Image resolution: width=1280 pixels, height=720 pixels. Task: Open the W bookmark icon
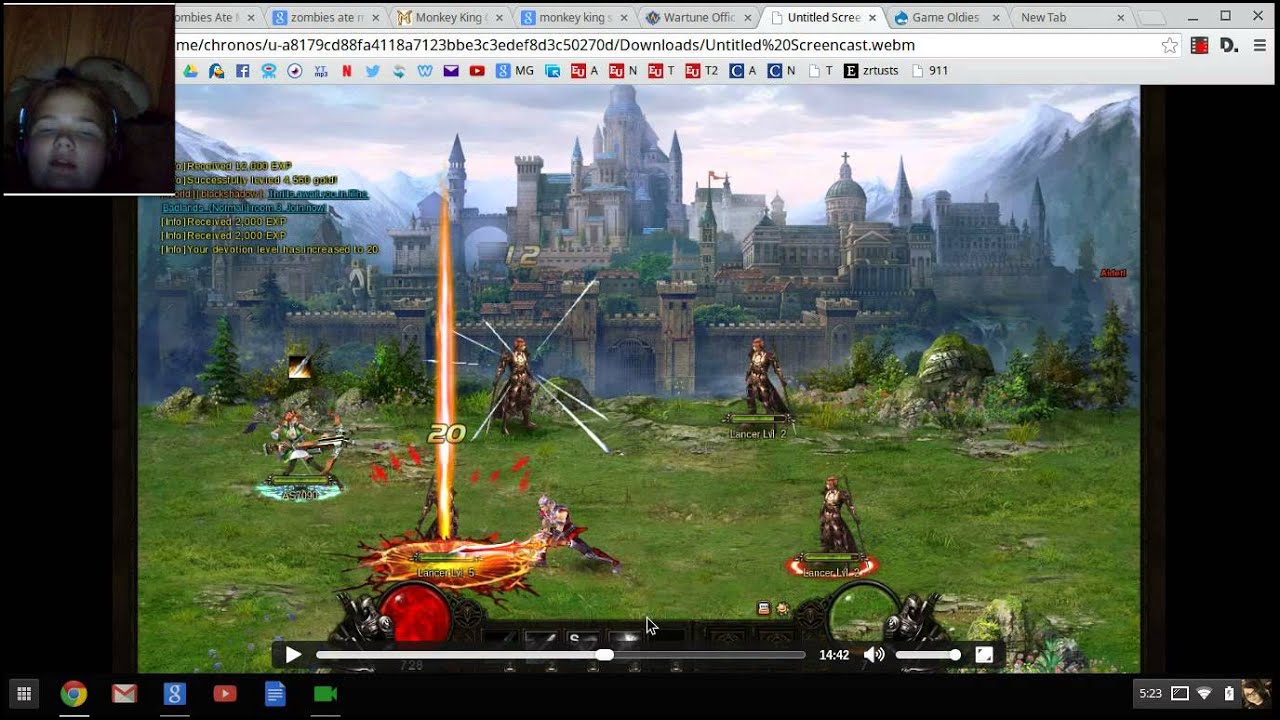(x=424, y=71)
